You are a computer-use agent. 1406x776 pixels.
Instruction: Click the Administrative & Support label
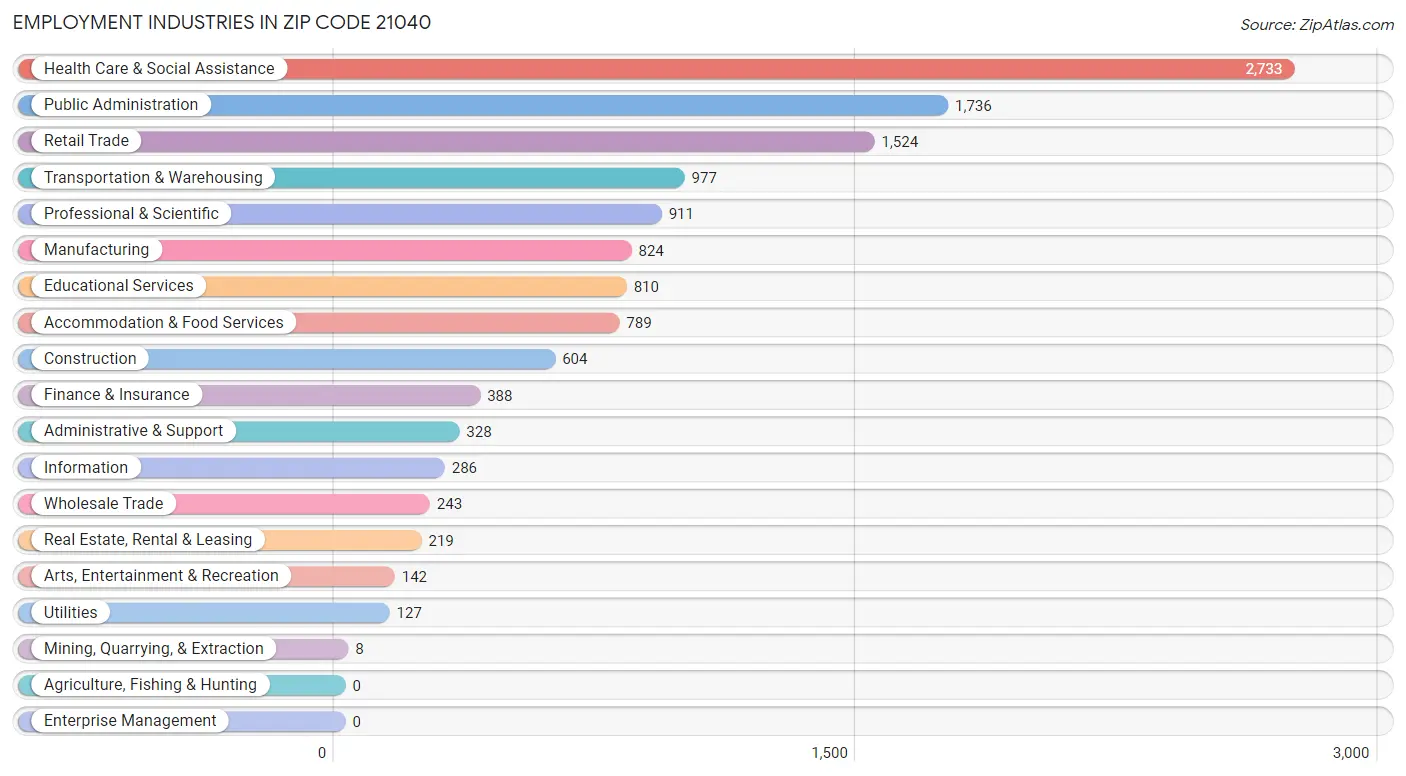(134, 431)
